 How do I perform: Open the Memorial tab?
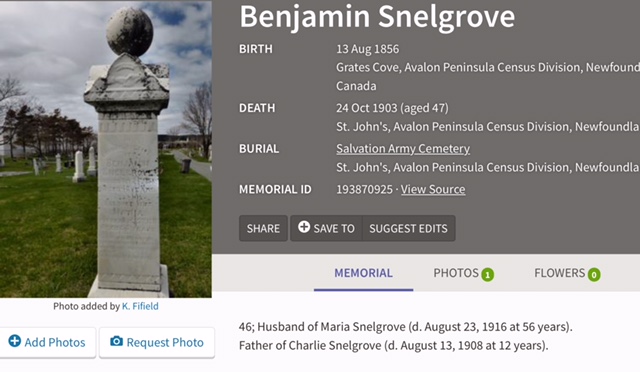point(363,273)
